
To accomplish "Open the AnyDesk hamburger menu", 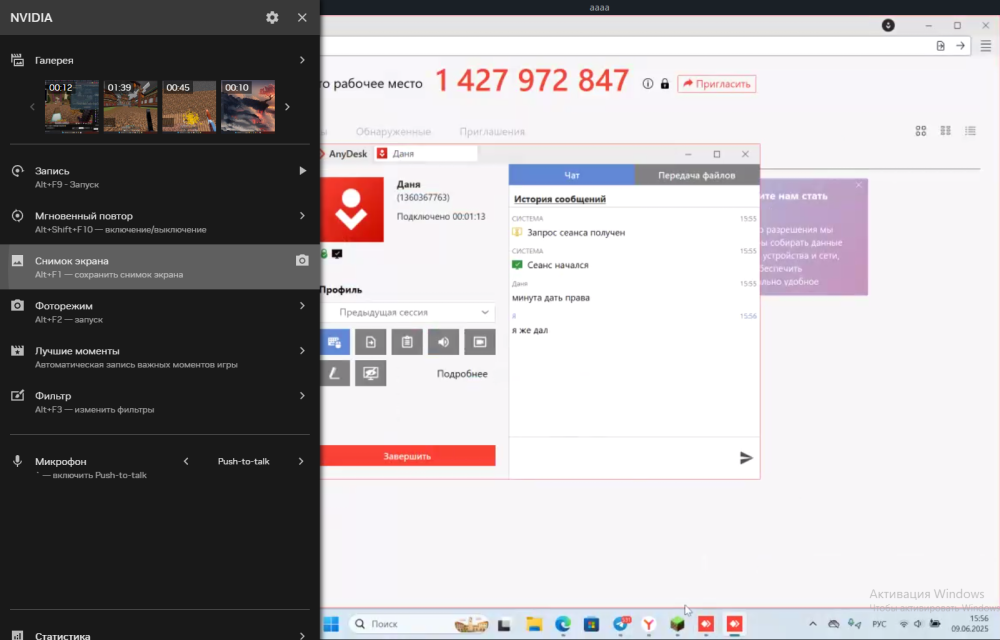I will click(986, 46).
